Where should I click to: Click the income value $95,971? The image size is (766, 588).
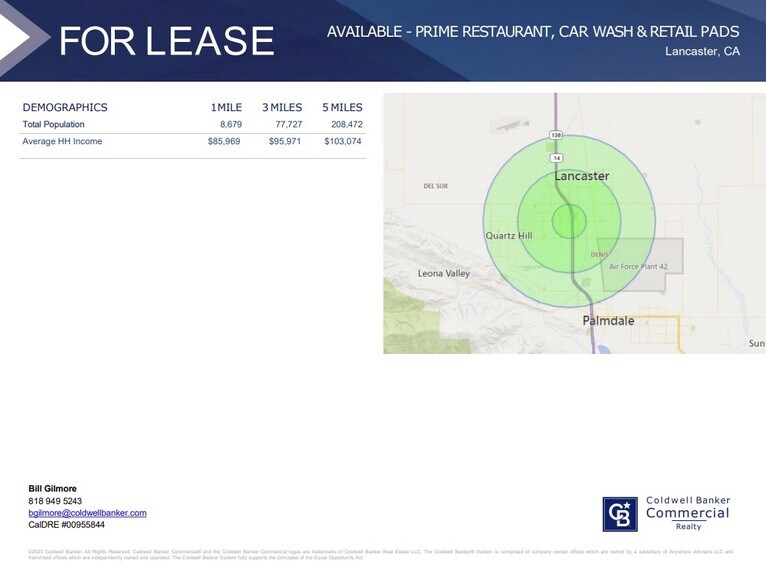tap(285, 141)
